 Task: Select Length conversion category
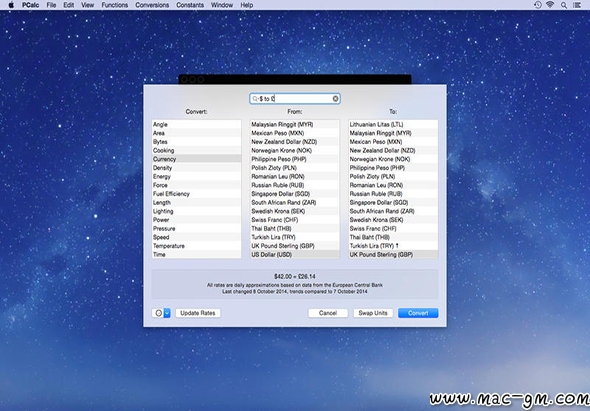coord(196,202)
